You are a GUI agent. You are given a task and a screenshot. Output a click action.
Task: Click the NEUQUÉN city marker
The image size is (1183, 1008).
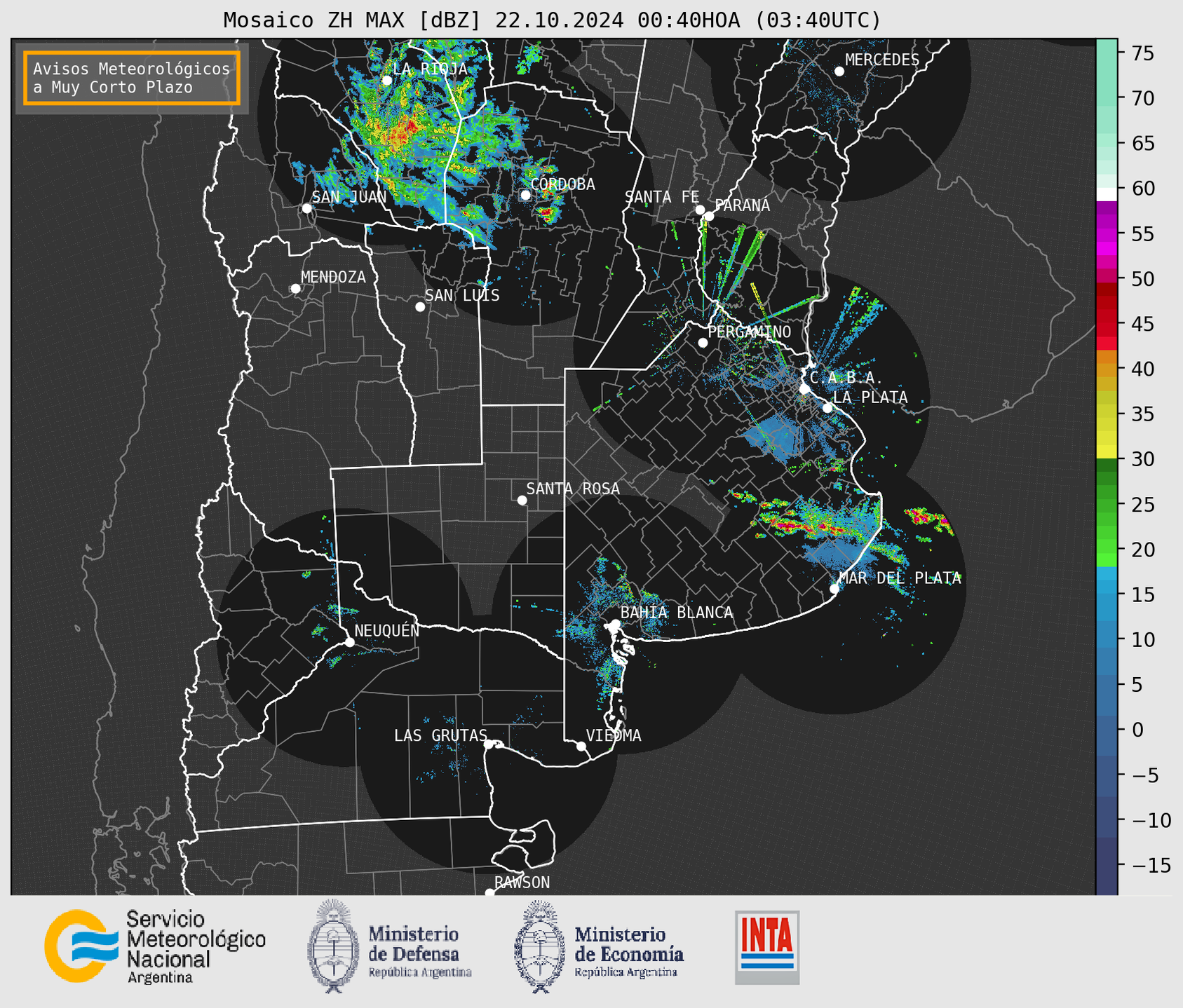point(349,642)
